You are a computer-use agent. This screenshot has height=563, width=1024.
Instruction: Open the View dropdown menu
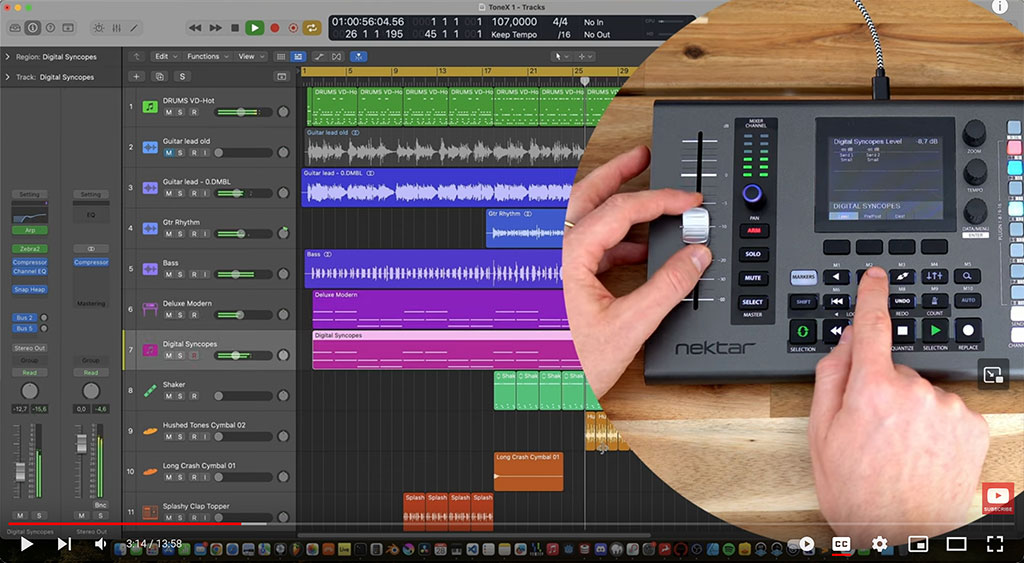[250, 57]
